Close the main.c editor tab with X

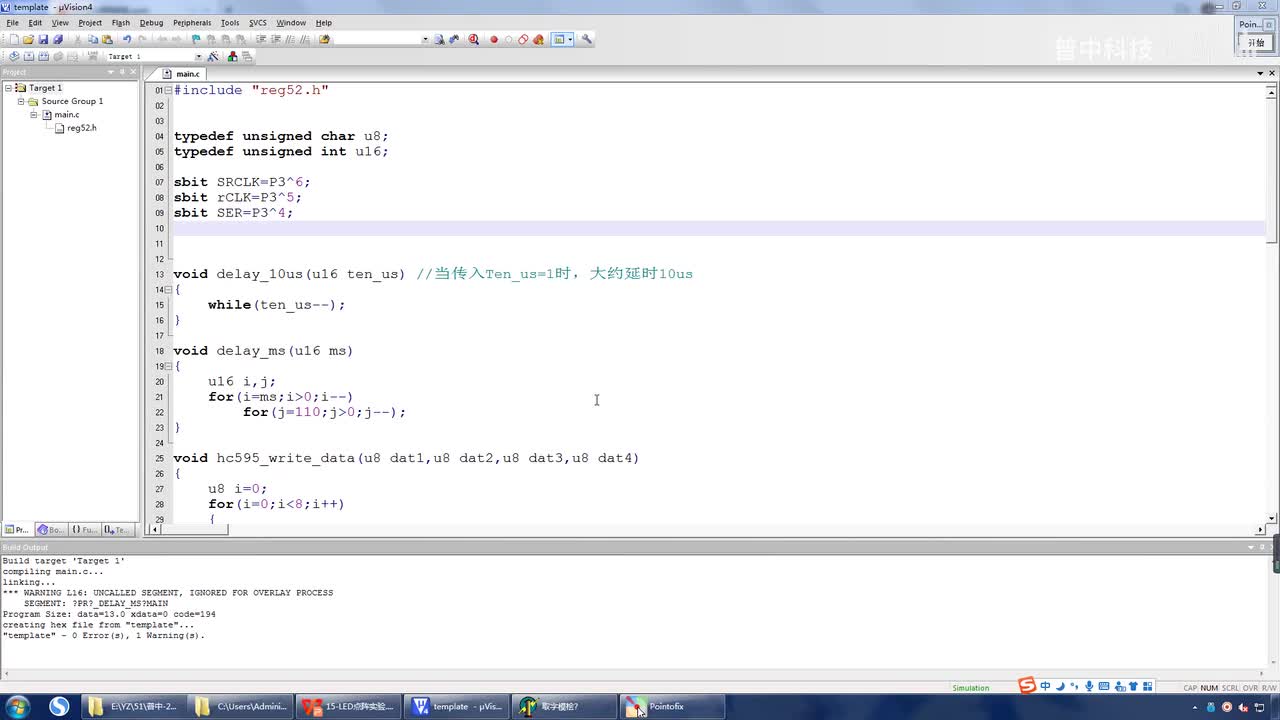[x=1272, y=73]
